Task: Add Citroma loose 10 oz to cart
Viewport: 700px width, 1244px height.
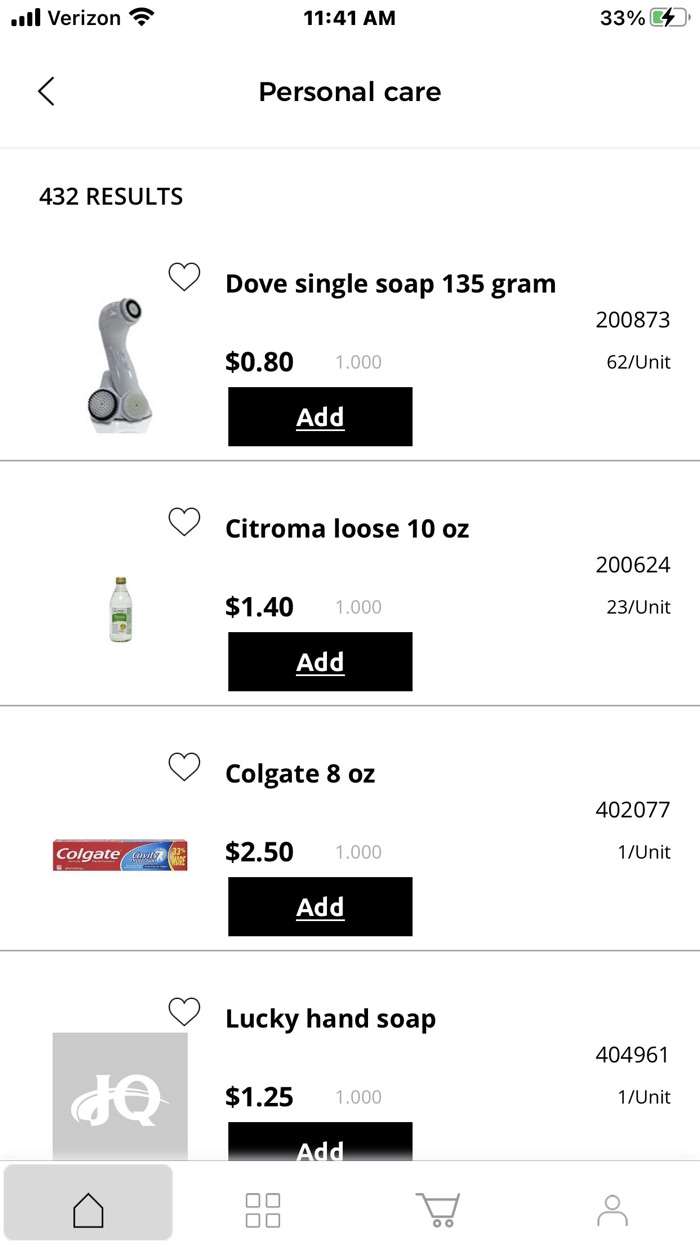Action: click(320, 662)
